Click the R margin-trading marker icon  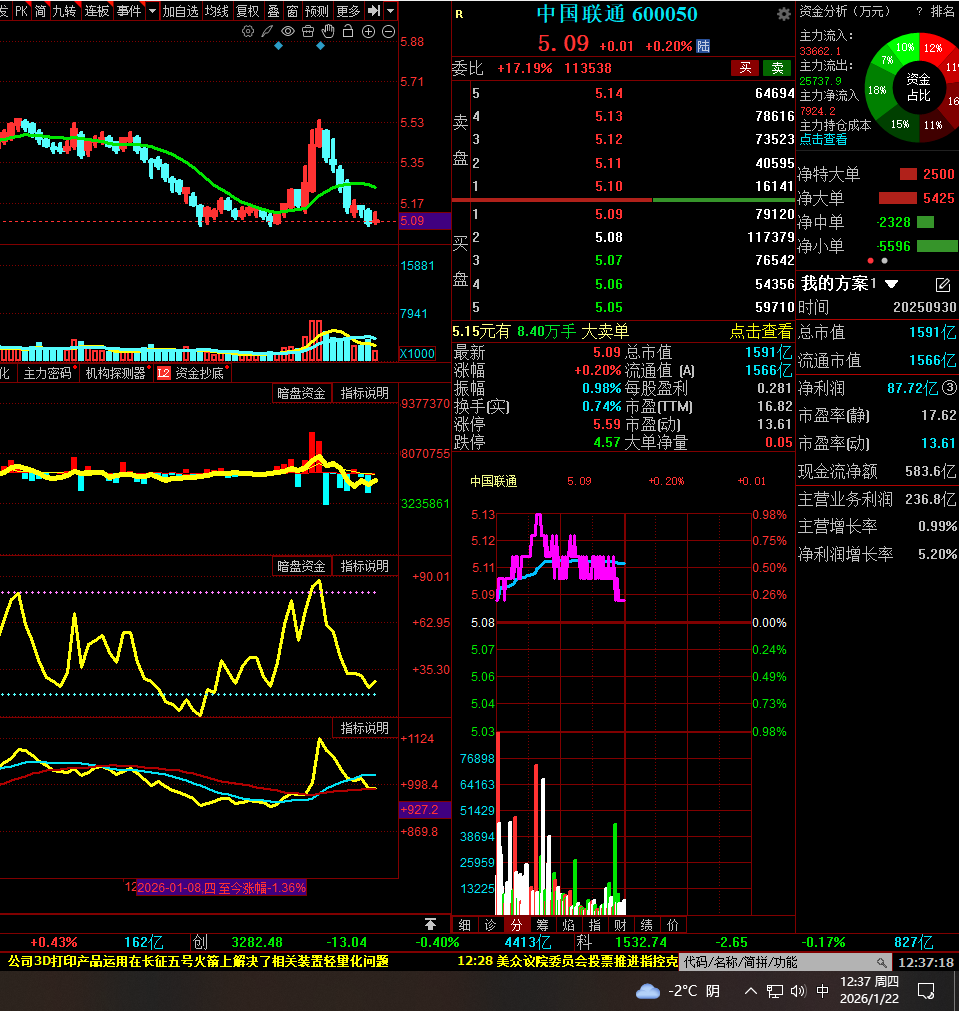459,14
